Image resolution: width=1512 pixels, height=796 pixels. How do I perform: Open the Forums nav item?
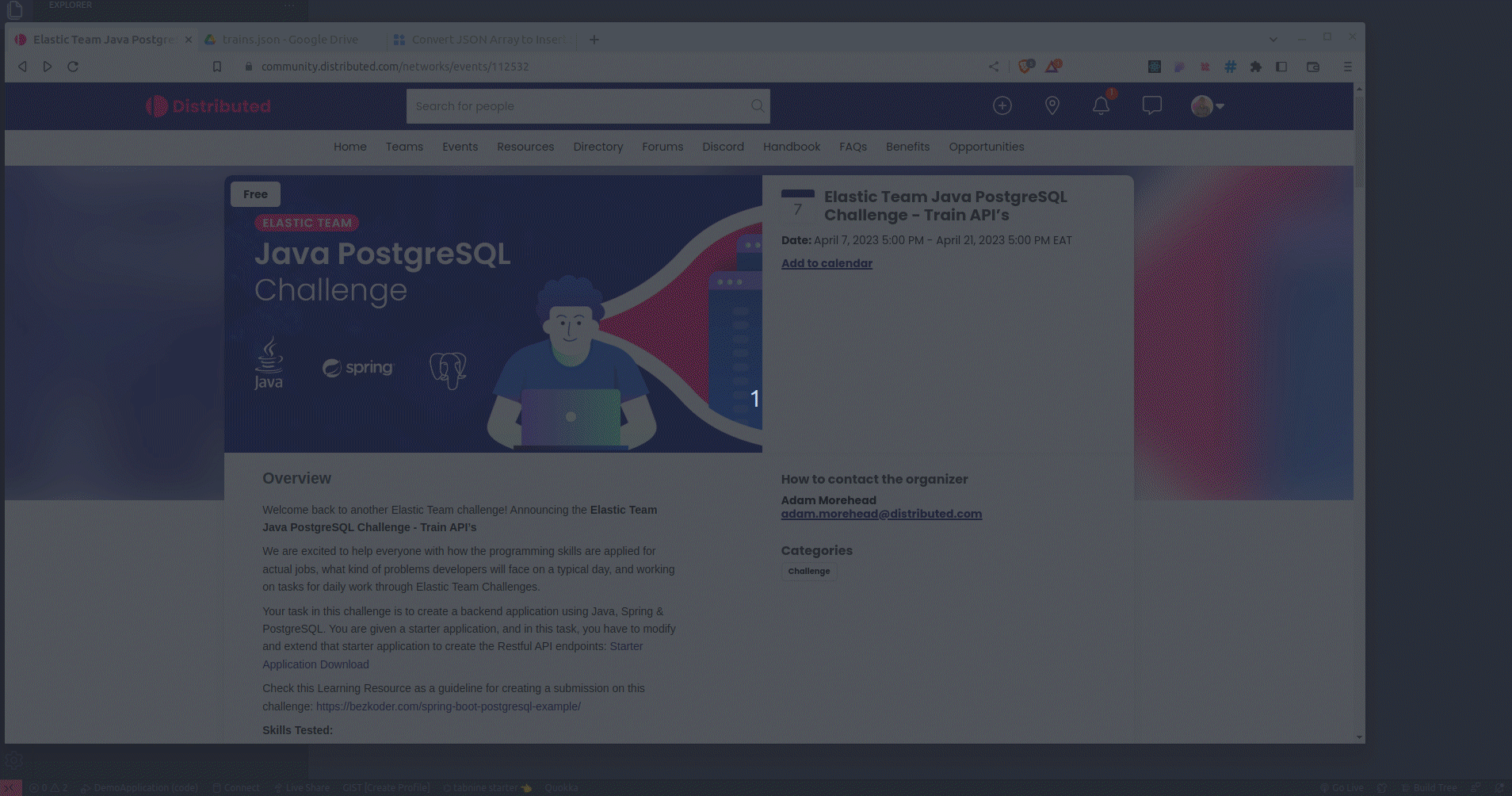click(662, 147)
